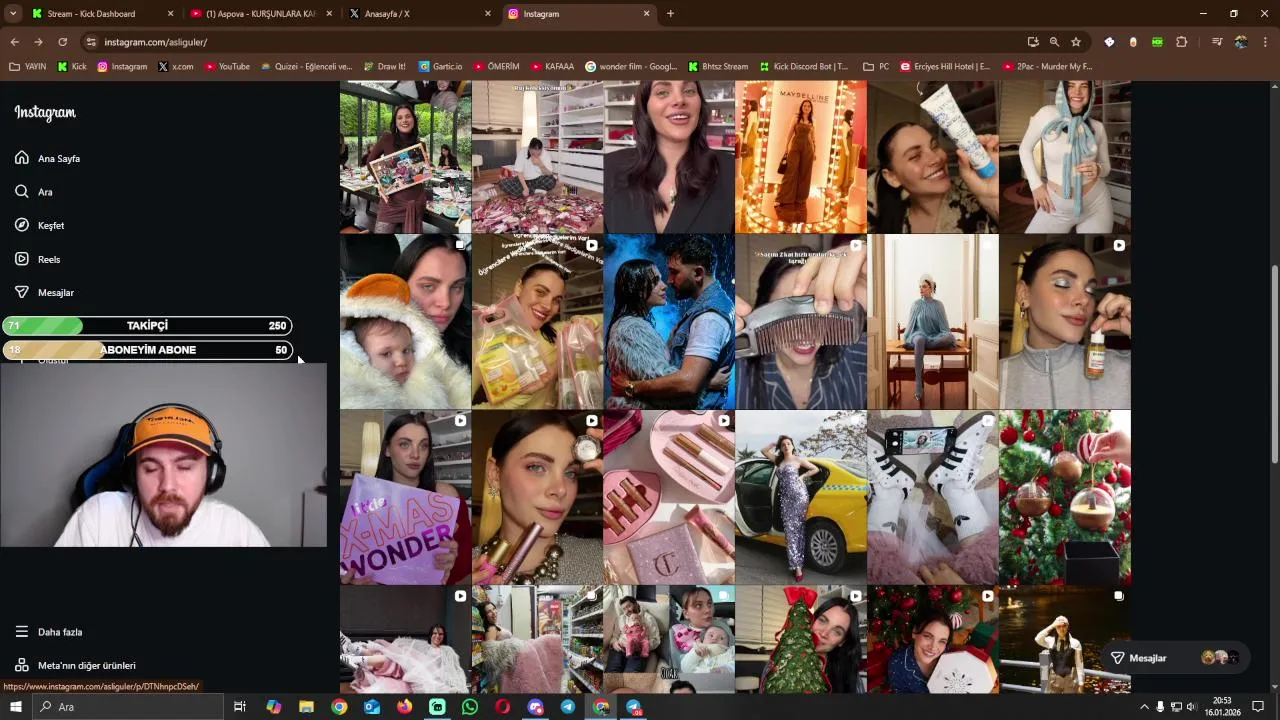Open Mesajlar in the left sidebar
The height and width of the screenshot is (720, 1280).
tap(44, 292)
